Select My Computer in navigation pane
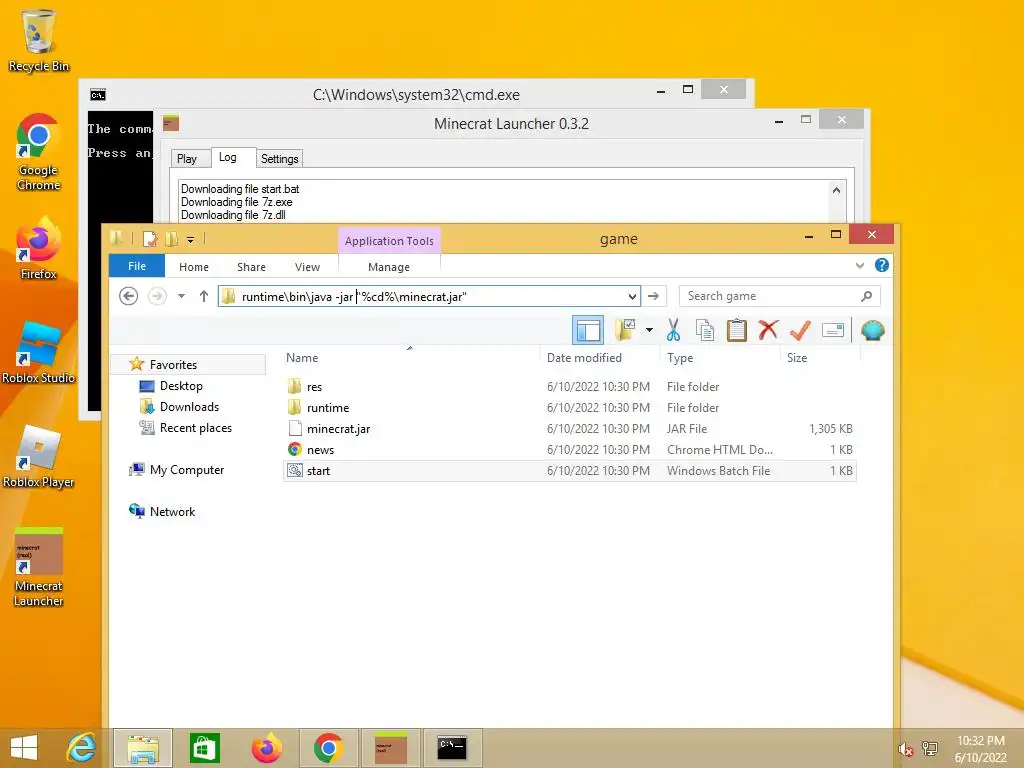This screenshot has width=1024, height=768. tap(186, 470)
